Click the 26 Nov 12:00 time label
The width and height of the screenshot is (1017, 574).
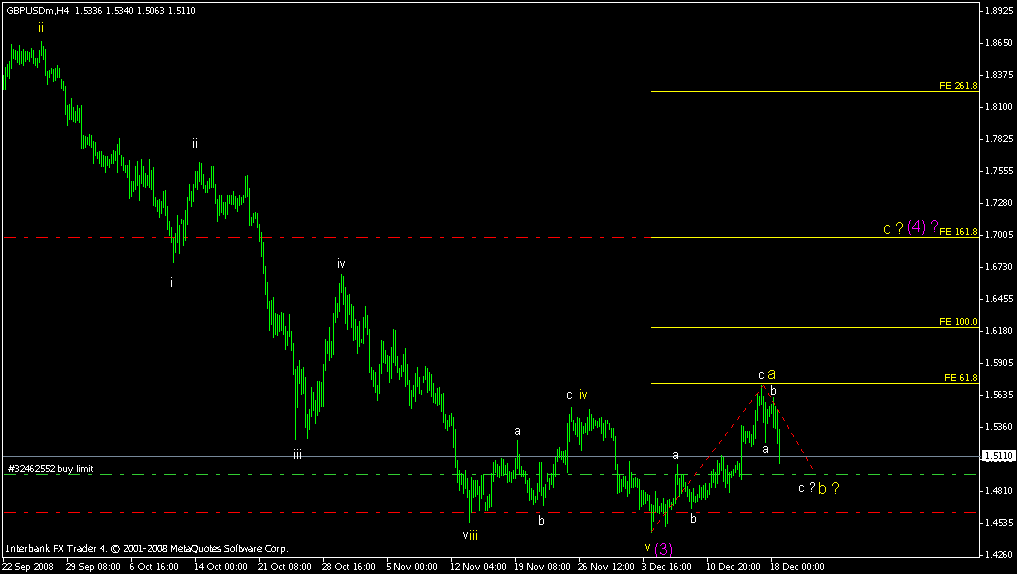point(606,566)
